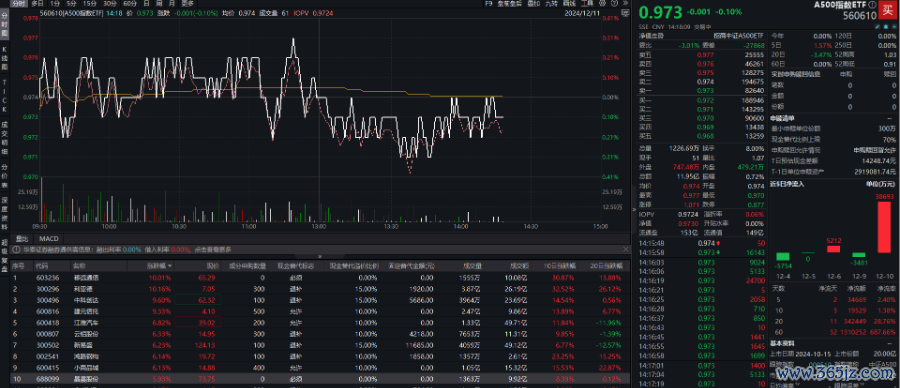Screen dimensions: 900x388
Task: Click the pencil edit icon under the code
Action: pyautogui.click(x=877, y=26)
